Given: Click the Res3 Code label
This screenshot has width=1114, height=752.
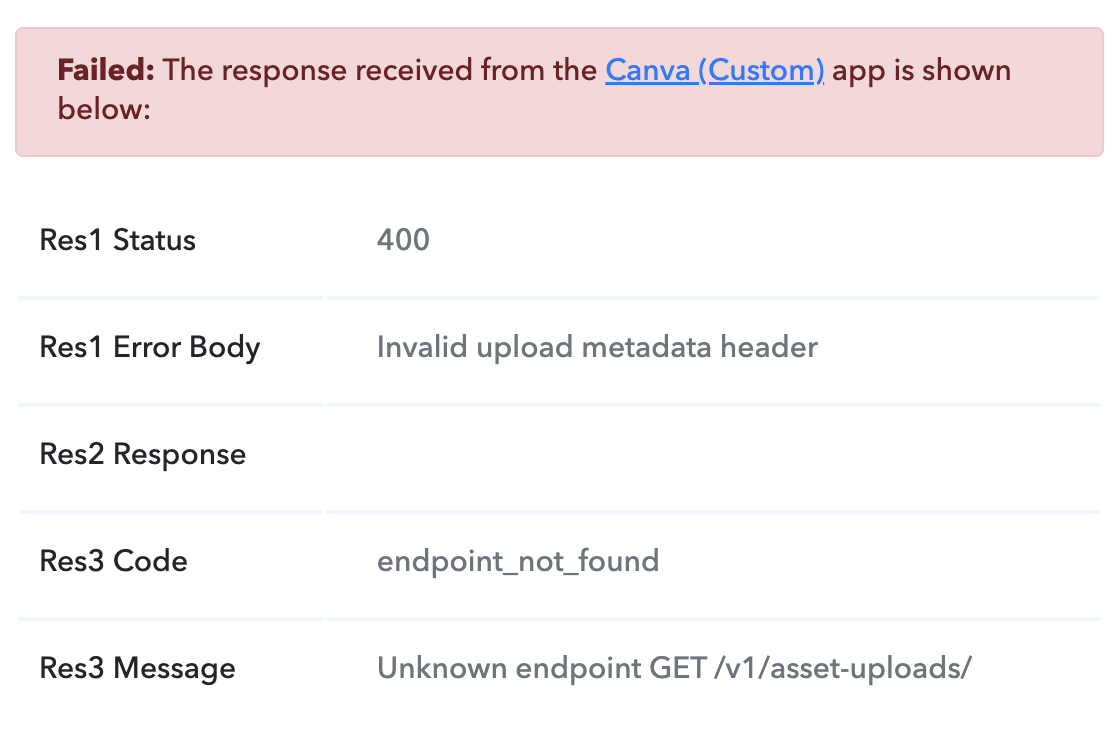Looking at the screenshot, I should pyautogui.click(x=113, y=561).
